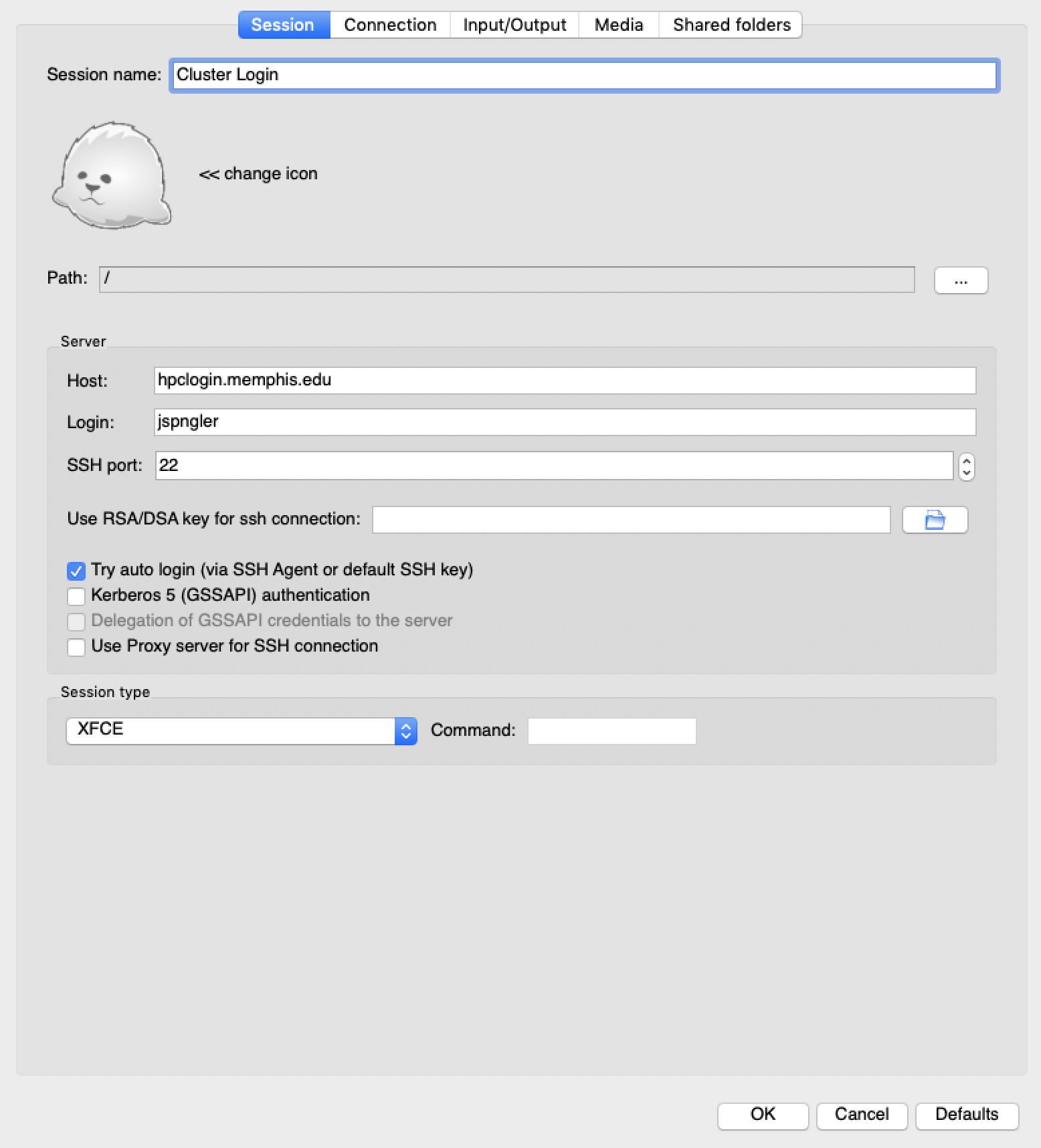The image size is (1041, 1148).
Task: Enable Use Proxy server for SSH connection
Action: (x=76, y=647)
